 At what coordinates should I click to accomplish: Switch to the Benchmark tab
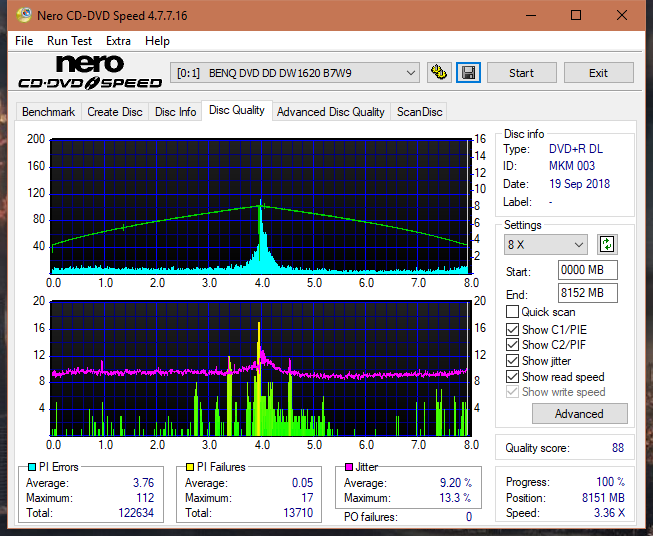(48, 112)
